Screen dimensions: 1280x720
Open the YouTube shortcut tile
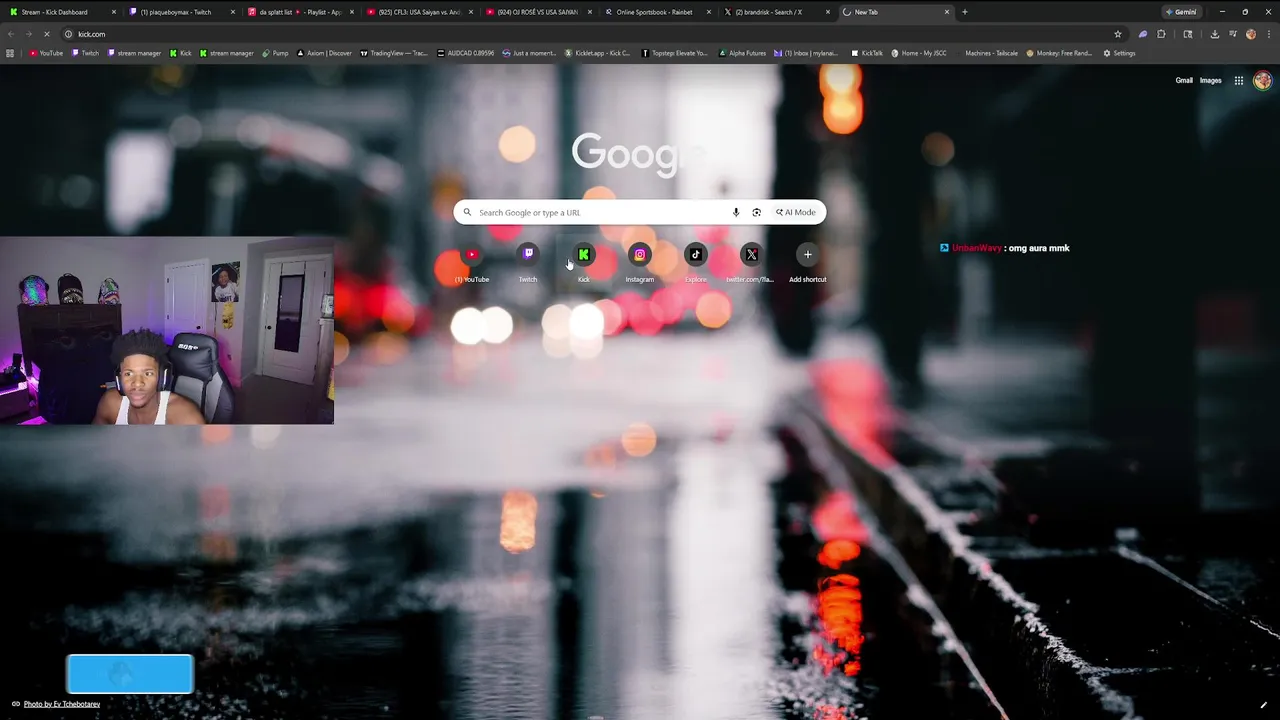[472, 263]
